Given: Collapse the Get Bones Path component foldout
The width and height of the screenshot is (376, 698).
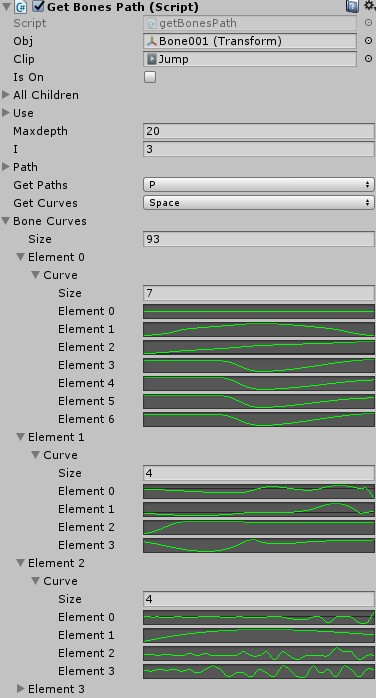Looking at the screenshot, I should (6, 6).
